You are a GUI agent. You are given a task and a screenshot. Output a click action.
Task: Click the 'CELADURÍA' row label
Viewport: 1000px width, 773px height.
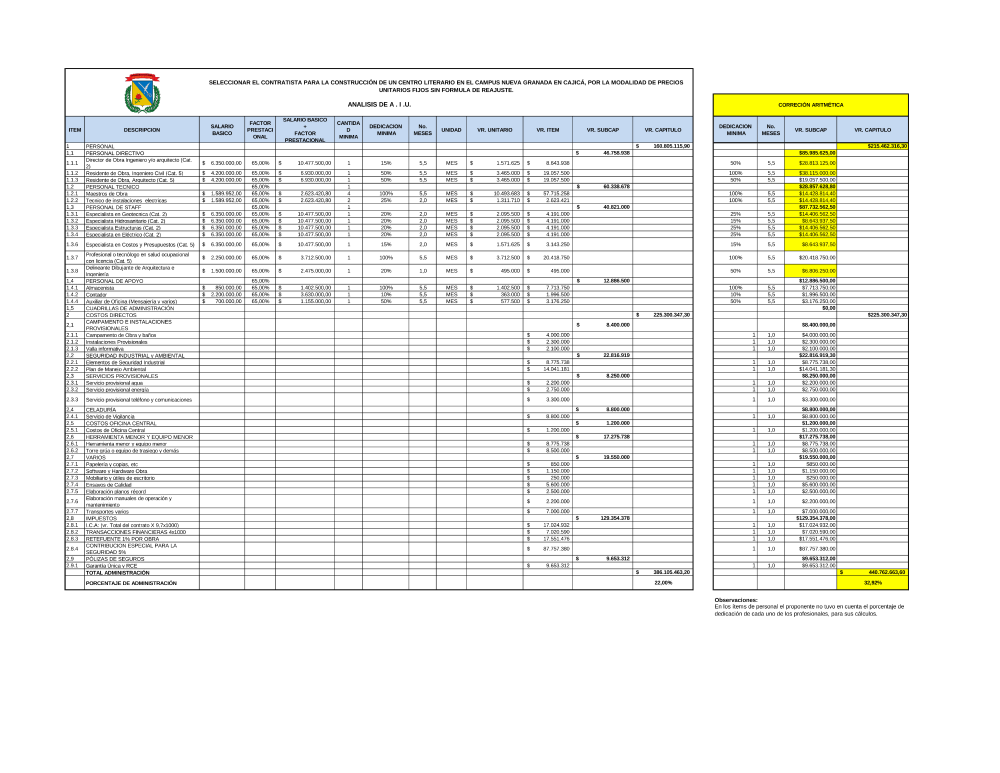tap(101, 409)
